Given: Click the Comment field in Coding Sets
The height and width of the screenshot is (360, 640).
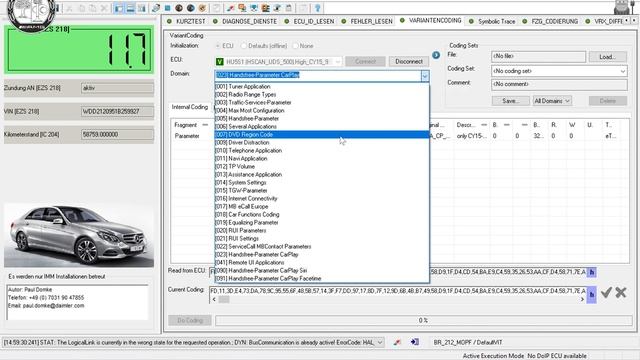Looking at the screenshot, I should pyautogui.click(x=559, y=84).
